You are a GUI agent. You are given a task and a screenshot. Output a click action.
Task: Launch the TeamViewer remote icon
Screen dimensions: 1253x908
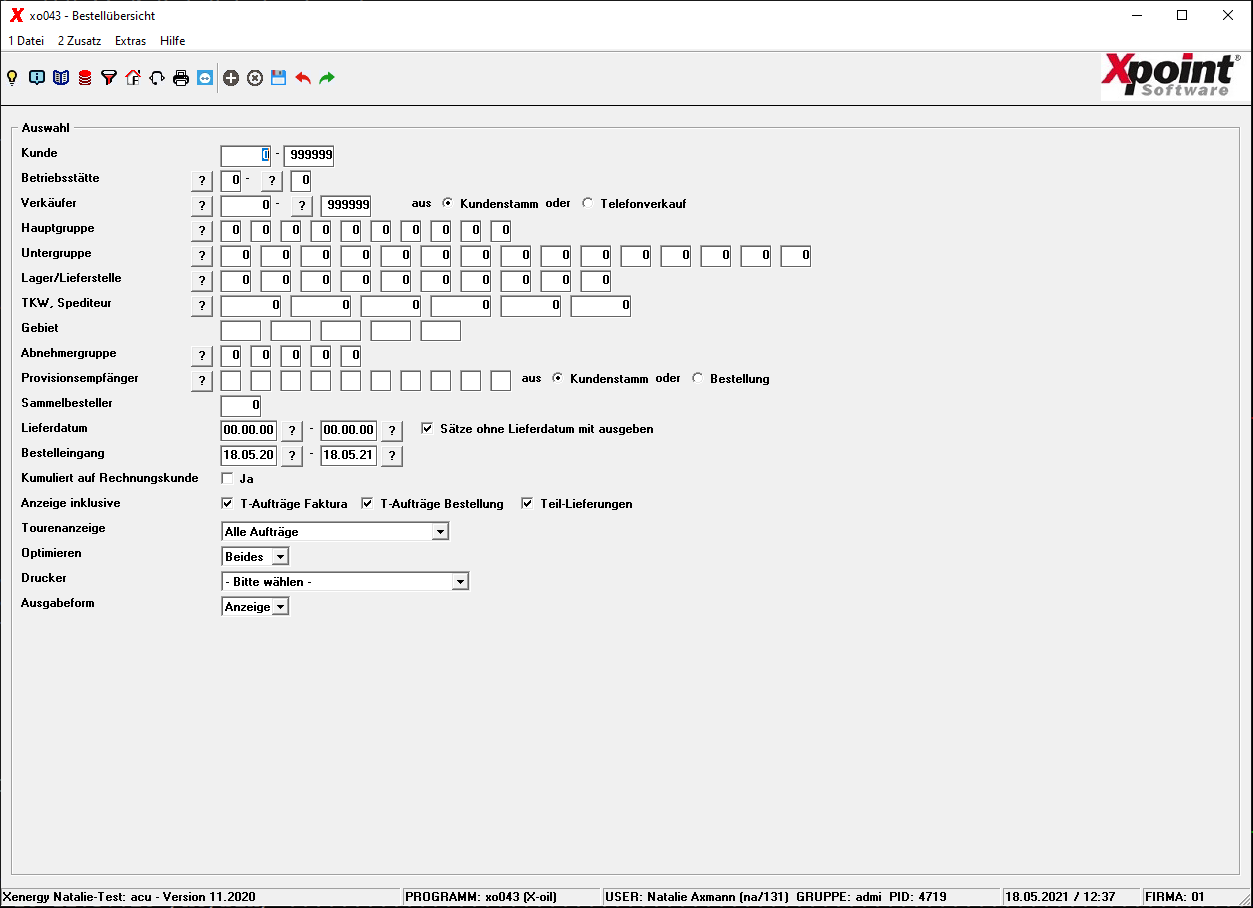[x=205, y=78]
